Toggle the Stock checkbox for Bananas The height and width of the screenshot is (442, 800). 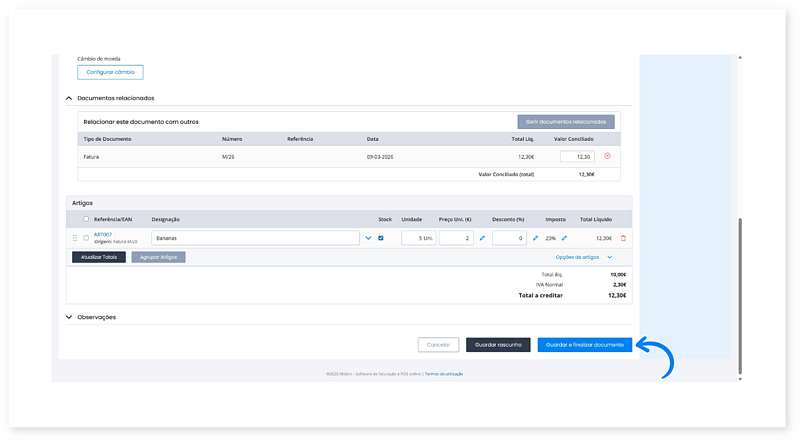381,238
